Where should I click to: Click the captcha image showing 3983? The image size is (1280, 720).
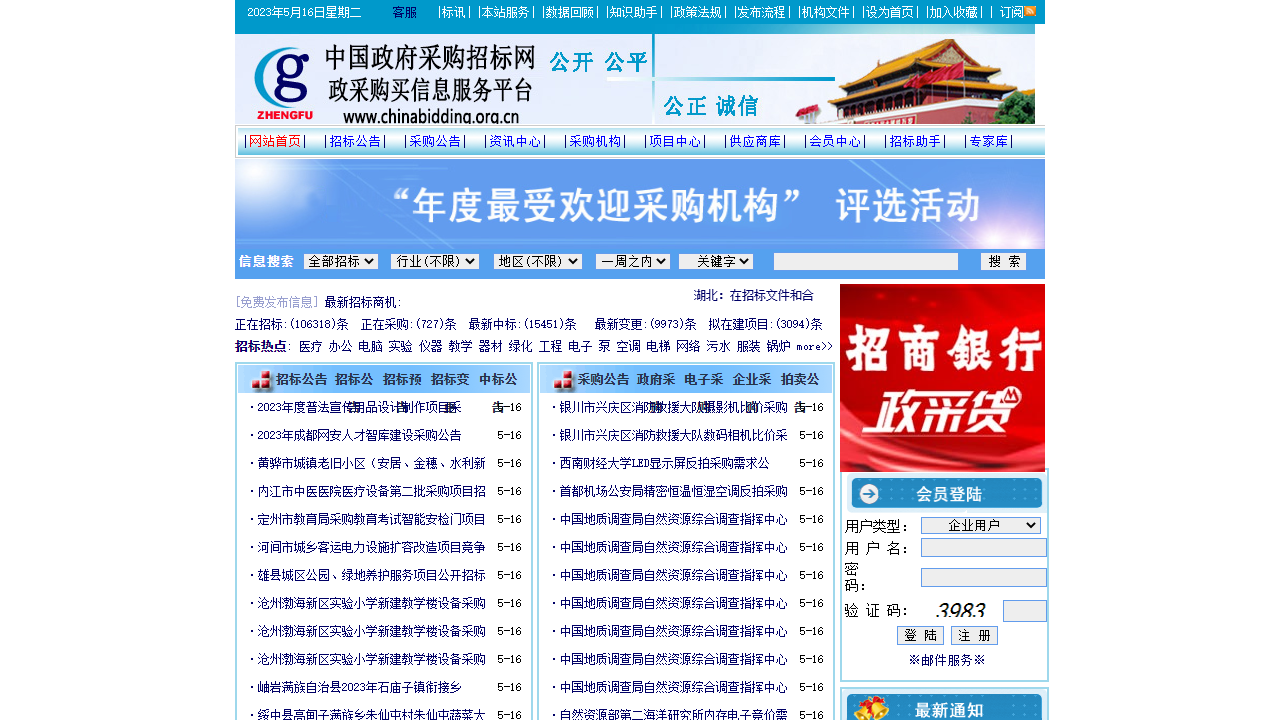960,610
